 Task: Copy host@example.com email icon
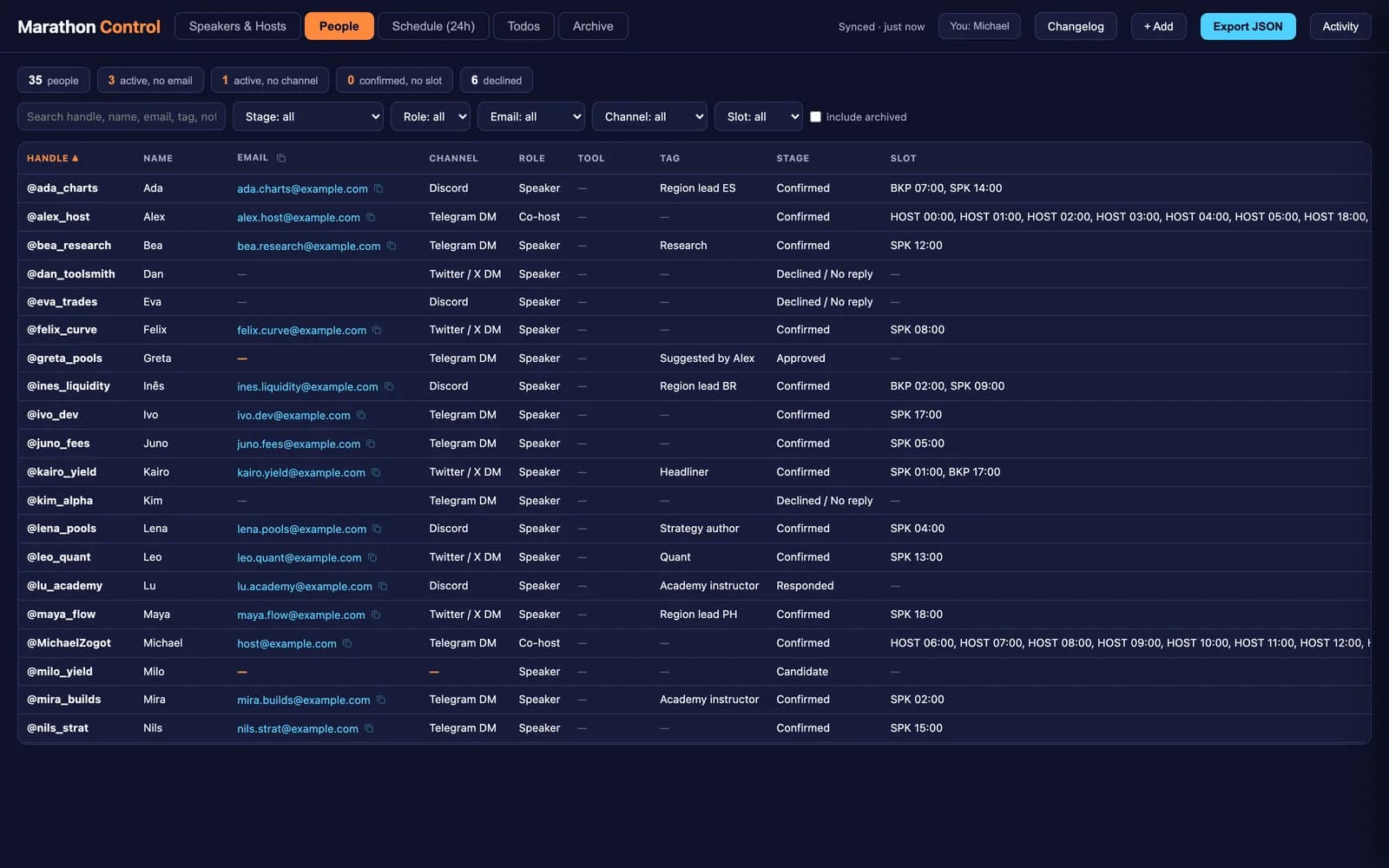click(x=347, y=643)
